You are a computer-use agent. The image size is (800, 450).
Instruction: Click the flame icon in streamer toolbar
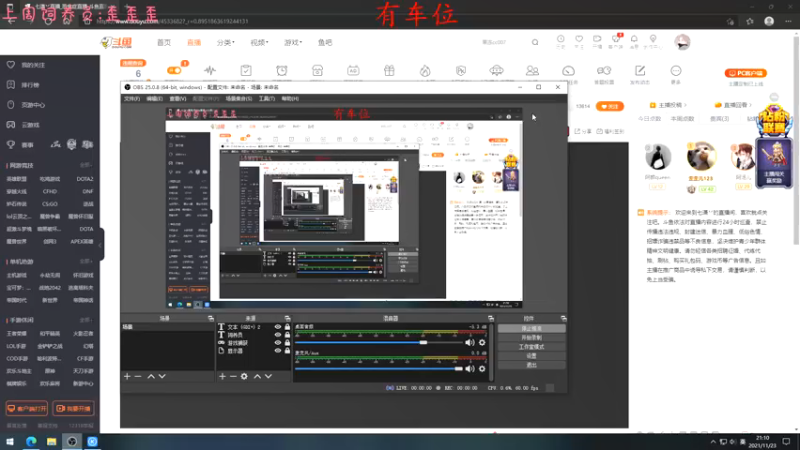click(425, 71)
